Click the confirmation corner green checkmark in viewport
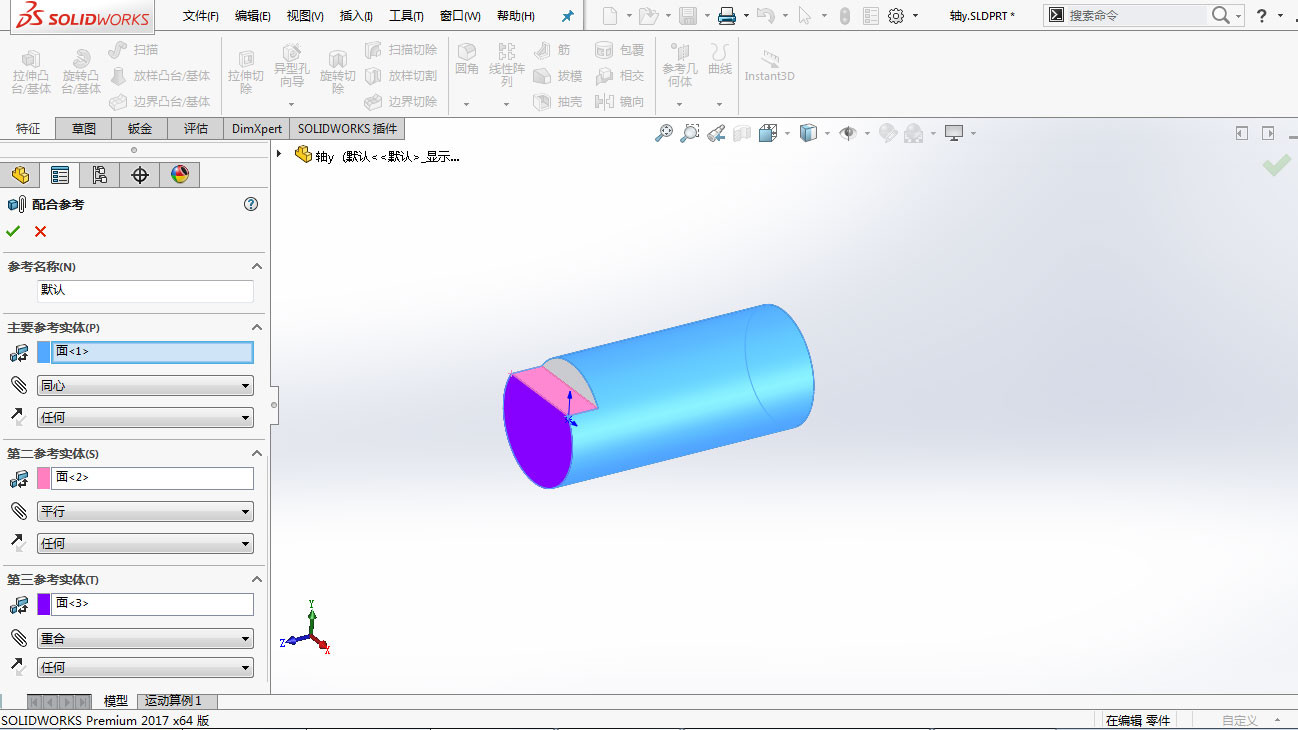 click(1276, 165)
